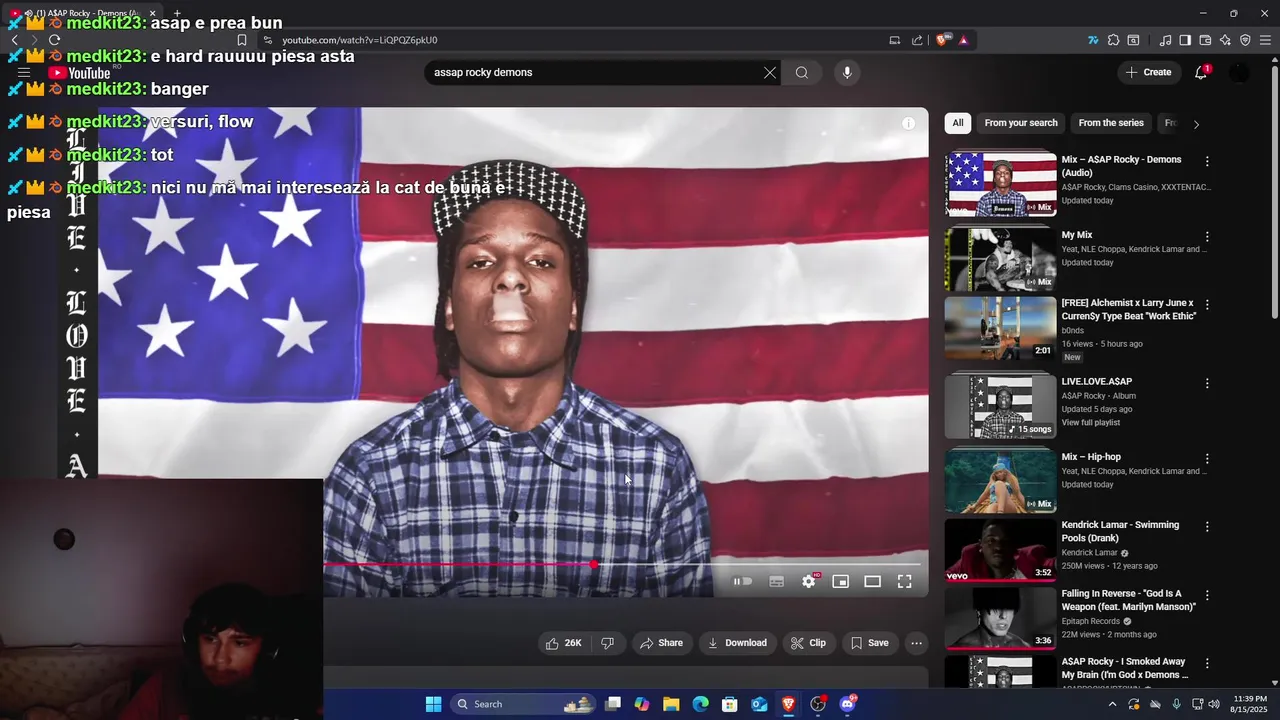The image size is (1280, 720).
Task: Run the YouTube search magnifier button
Action: pyautogui.click(x=802, y=72)
